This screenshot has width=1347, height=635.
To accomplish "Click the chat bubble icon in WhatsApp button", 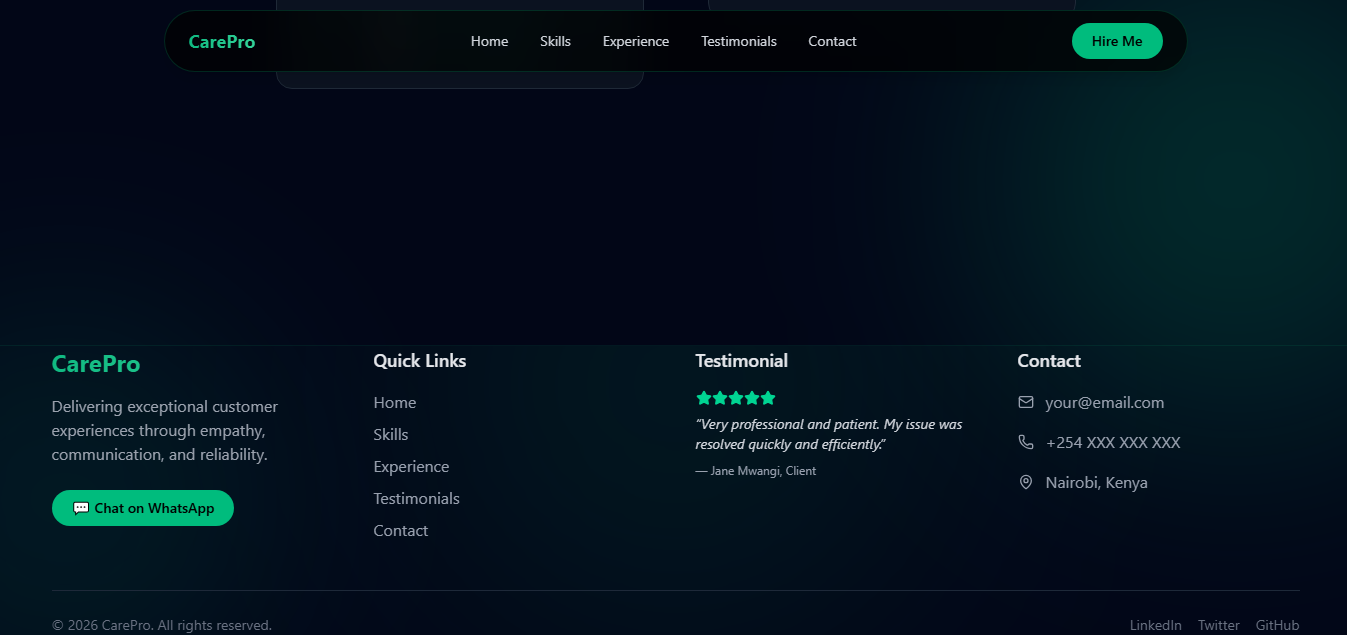I will pyautogui.click(x=81, y=508).
